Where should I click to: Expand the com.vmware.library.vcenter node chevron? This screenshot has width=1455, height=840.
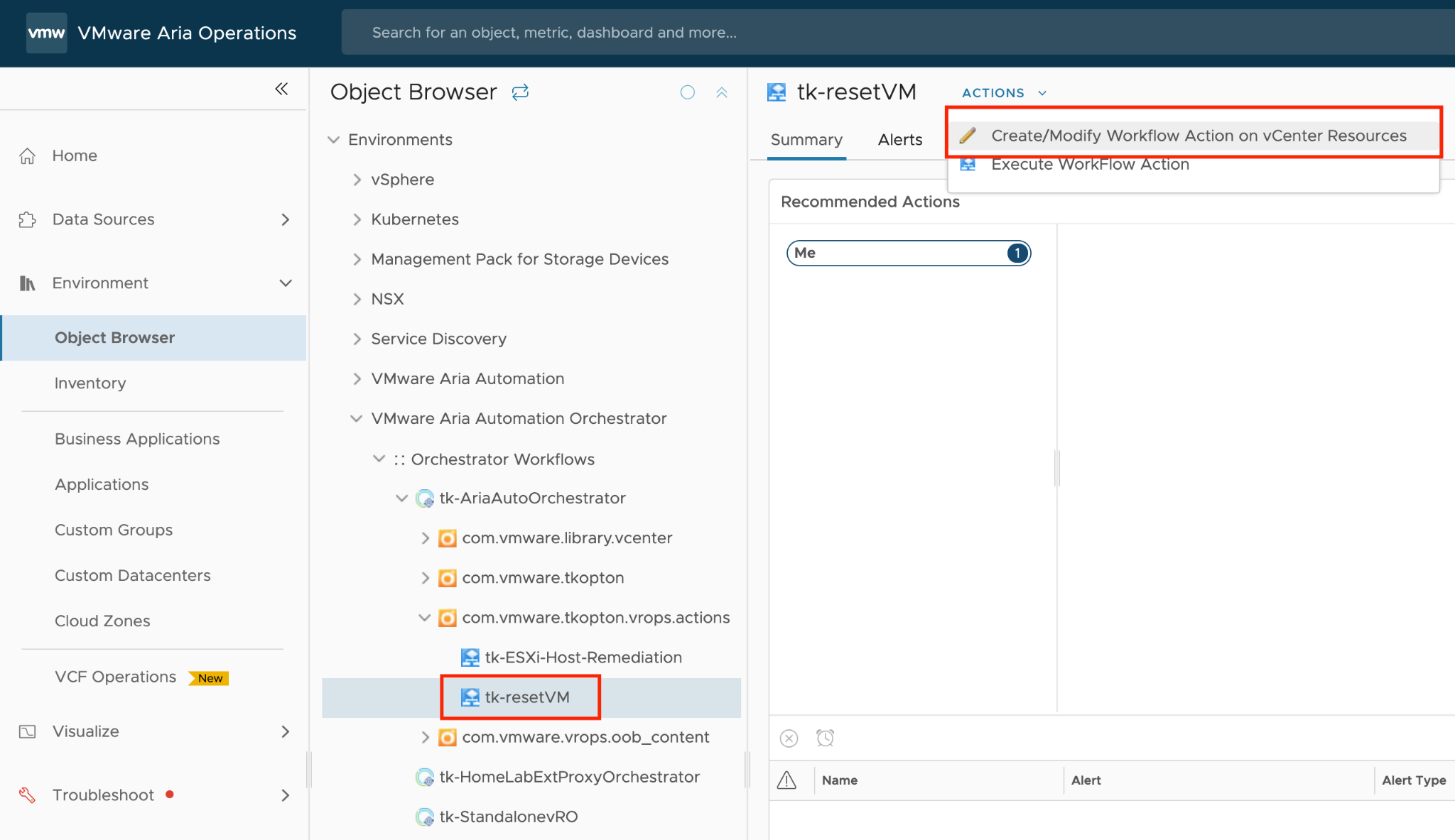425,538
